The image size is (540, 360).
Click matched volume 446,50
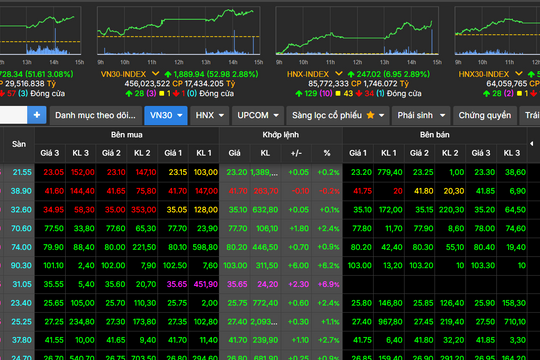[265, 247]
